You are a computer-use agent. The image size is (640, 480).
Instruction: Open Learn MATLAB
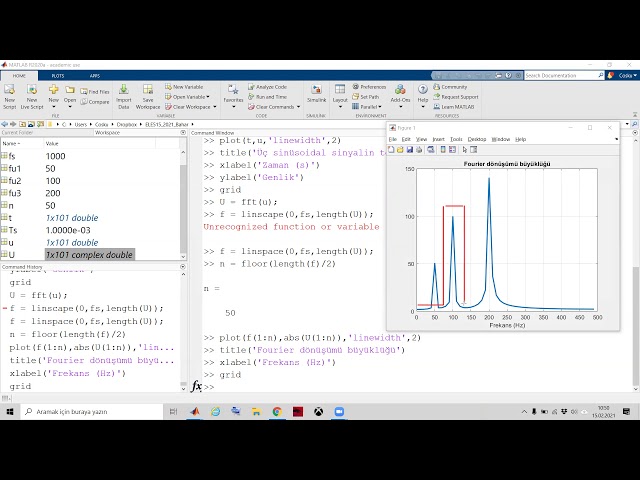(454, 107)
